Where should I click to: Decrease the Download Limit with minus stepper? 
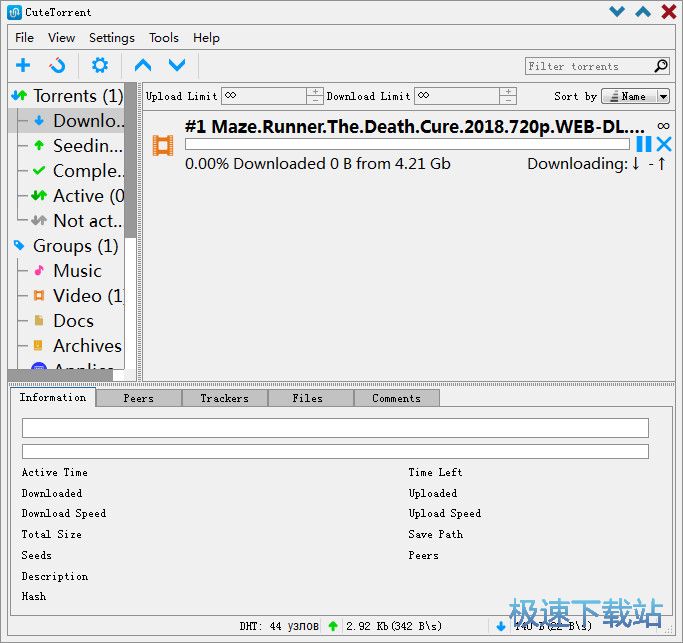pyautogui.click(x=508, y=100)
